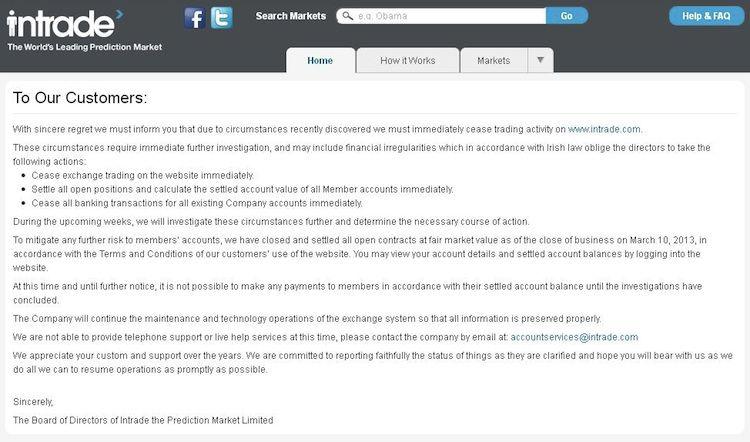Click the magnifier icon in search box
Image resolution: width=750 pixels, height=442 pixels.
tap(348, 16)
